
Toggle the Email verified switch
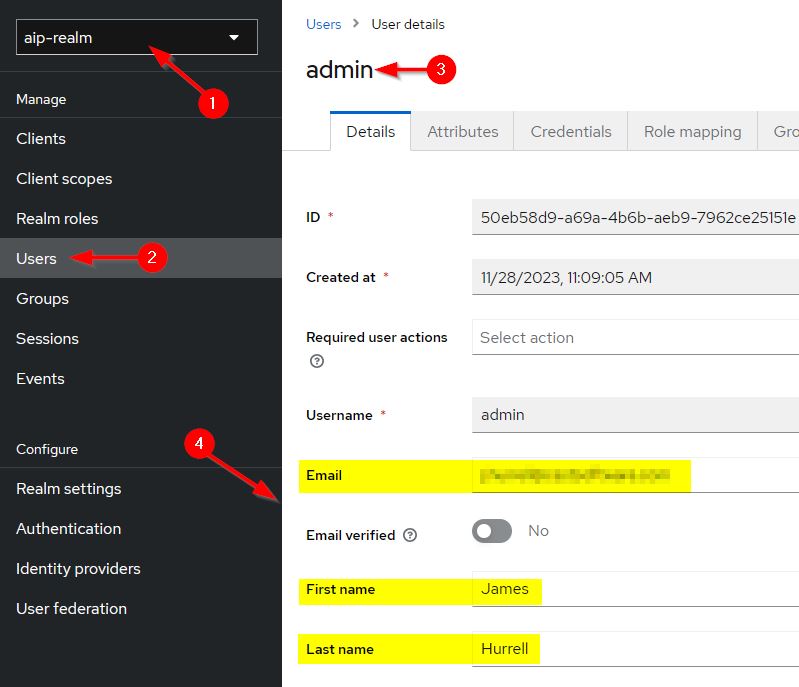491,531
